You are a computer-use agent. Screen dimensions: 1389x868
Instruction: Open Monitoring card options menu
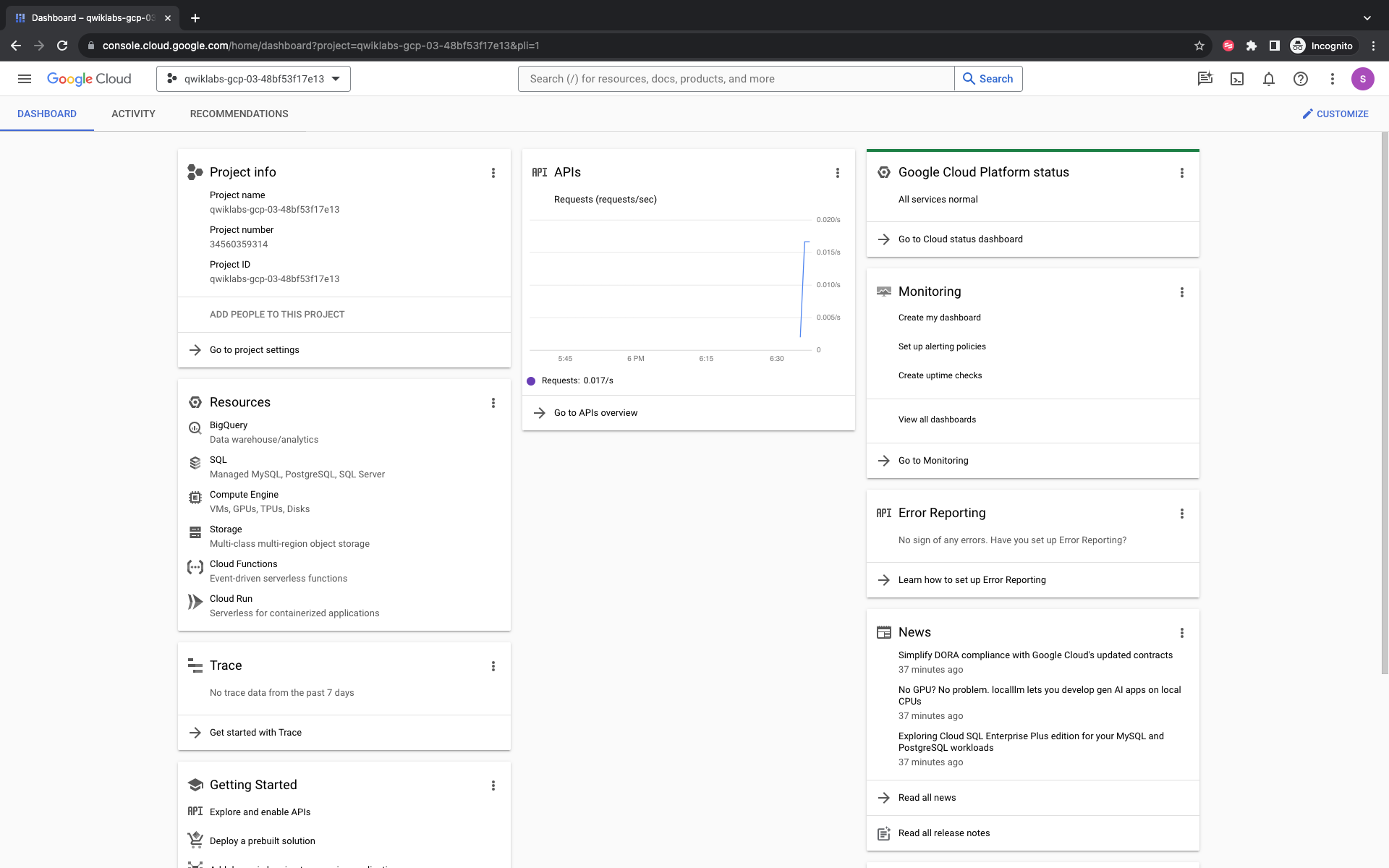[x=1182, y=292]
